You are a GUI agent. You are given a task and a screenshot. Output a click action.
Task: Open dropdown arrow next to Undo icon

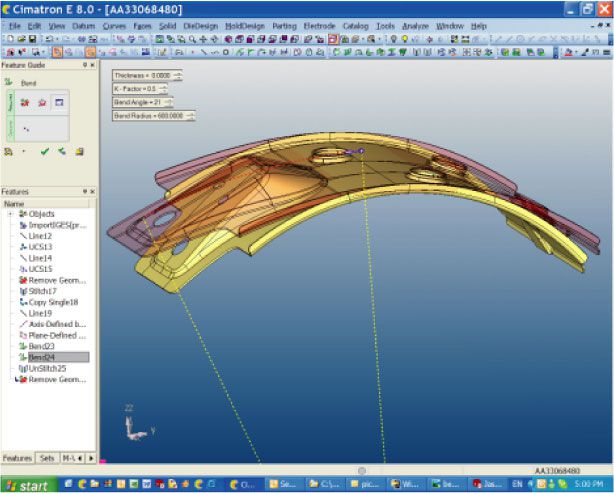point(57,39)
